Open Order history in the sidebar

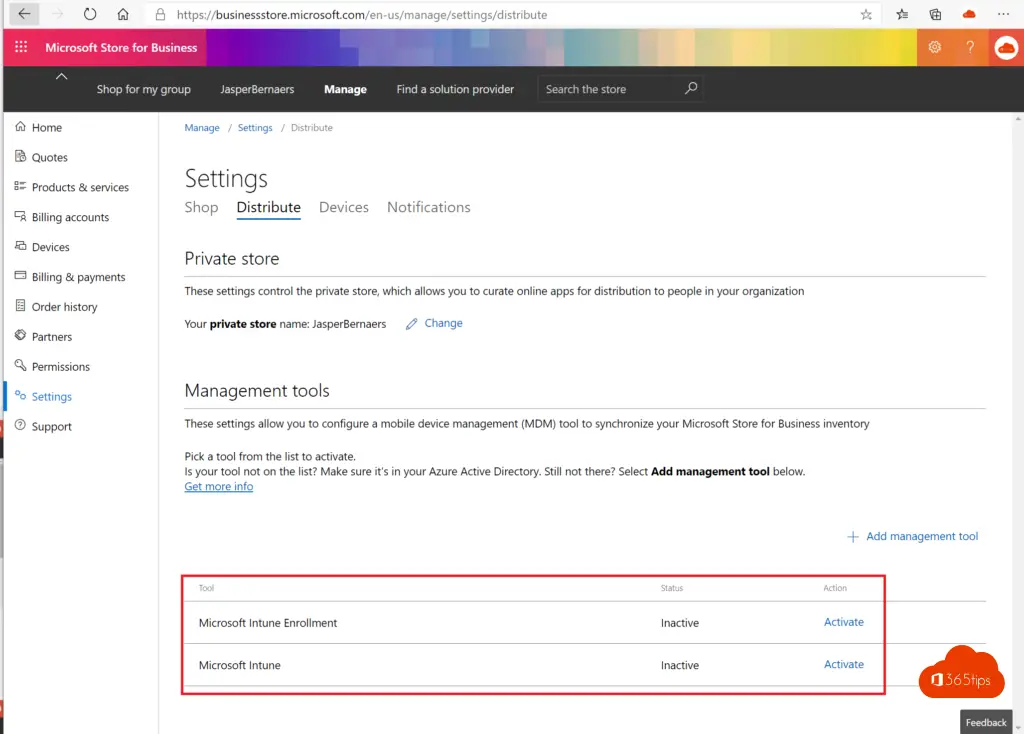pyautogui.click(x=65, y=307)
